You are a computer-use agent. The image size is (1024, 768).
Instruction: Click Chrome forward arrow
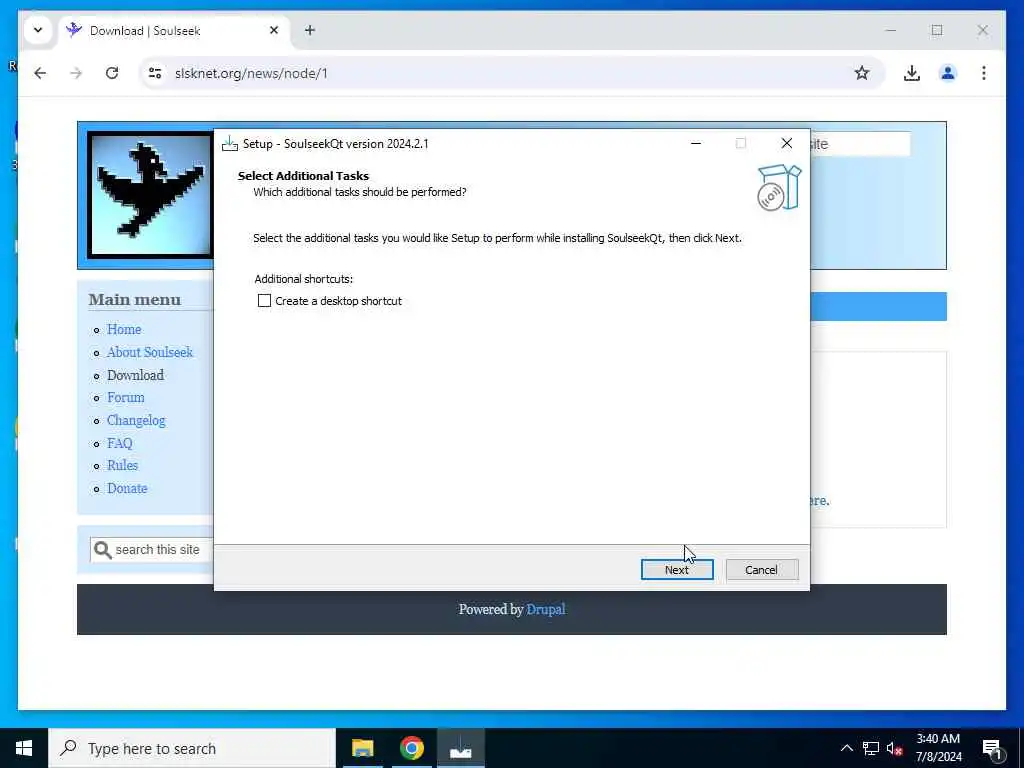tap(76, 73)
